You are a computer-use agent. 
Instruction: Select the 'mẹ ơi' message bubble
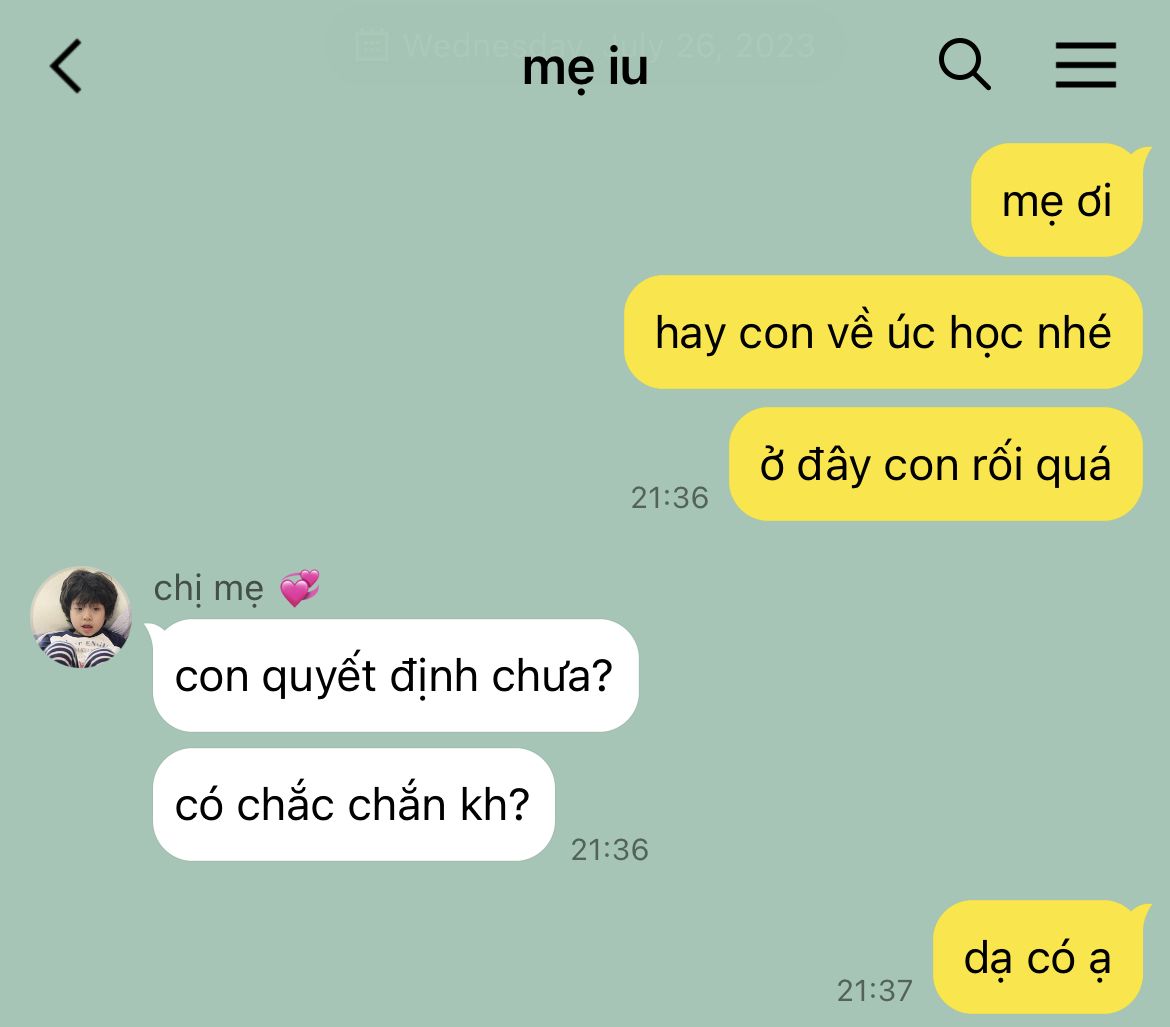(1057, 200)
